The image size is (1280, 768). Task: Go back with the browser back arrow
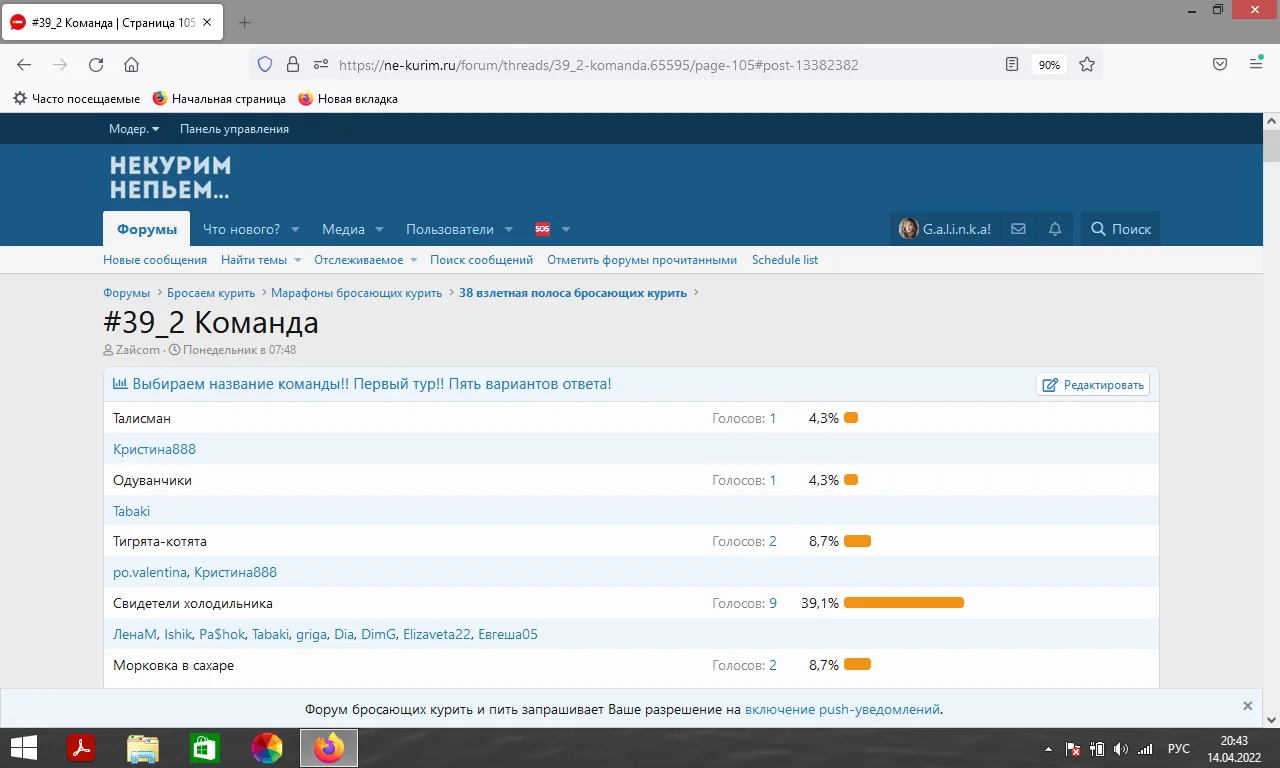point(25,65)
